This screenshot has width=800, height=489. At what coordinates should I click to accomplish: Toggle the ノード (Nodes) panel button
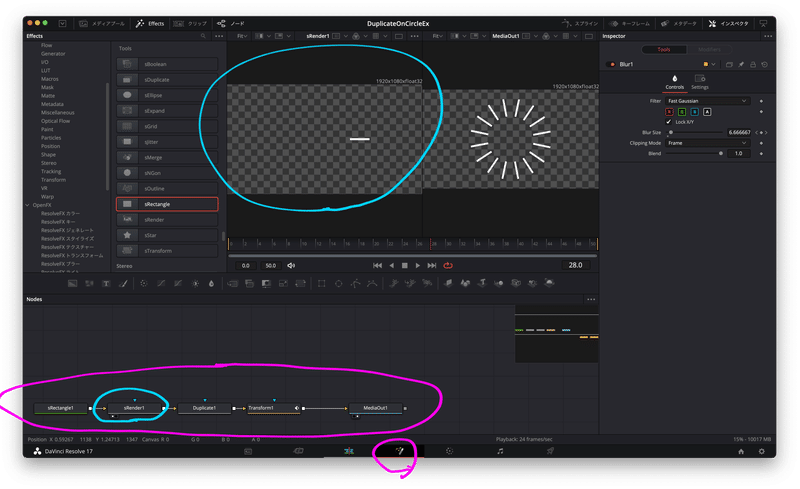click(x=231, y=23)
